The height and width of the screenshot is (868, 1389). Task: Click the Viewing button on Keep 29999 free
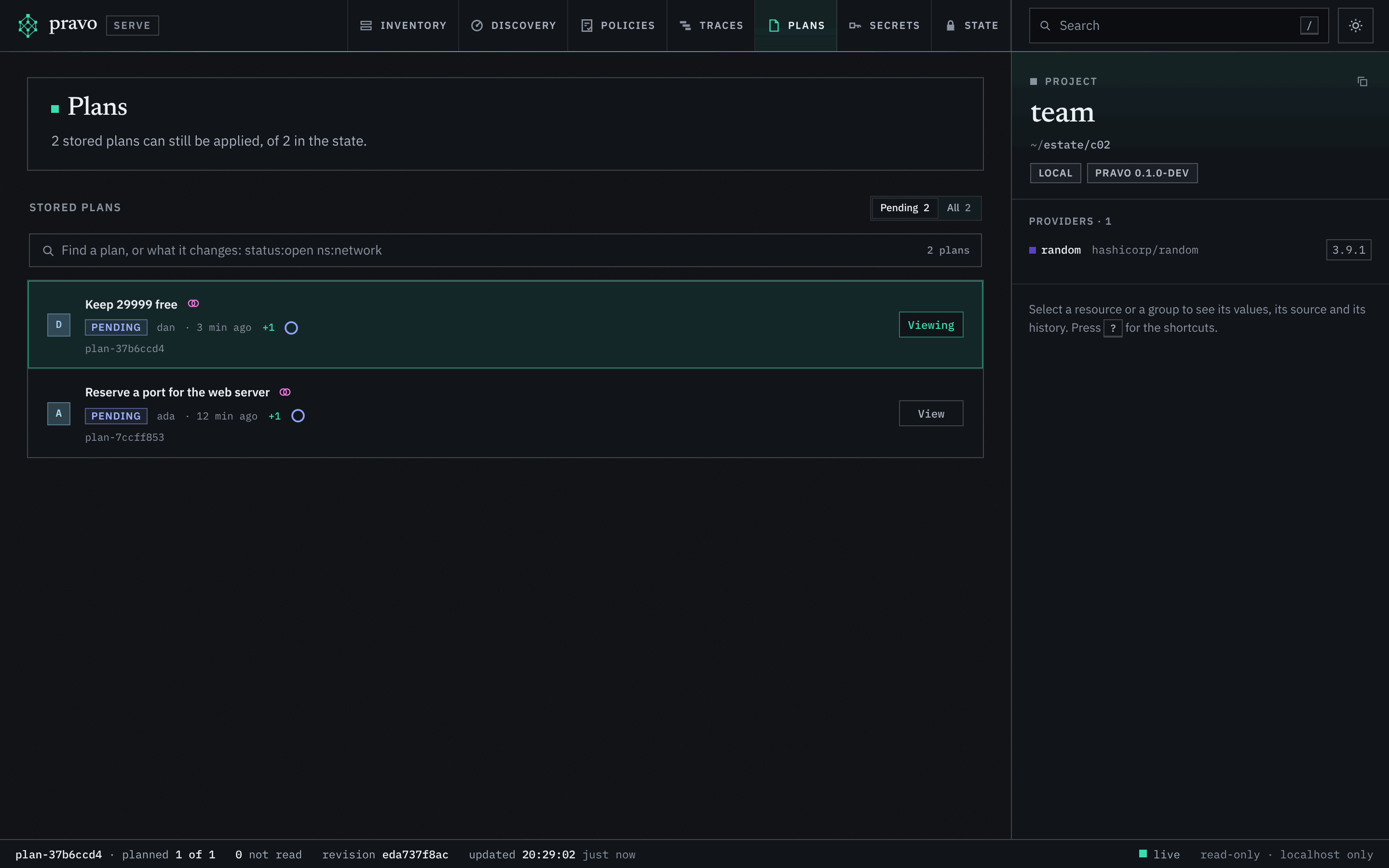931,325
